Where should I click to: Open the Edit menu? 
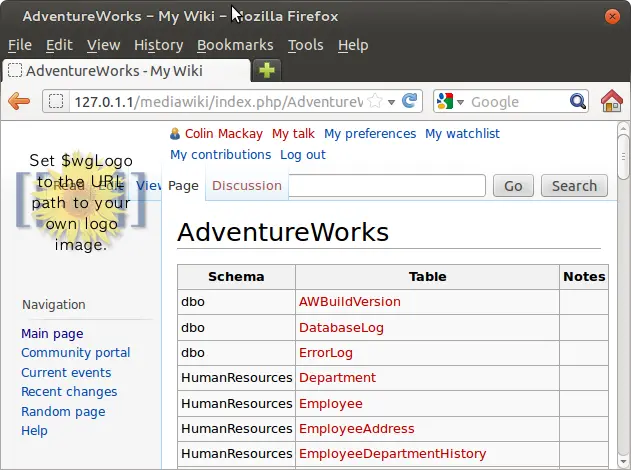(x=59, y=45)
